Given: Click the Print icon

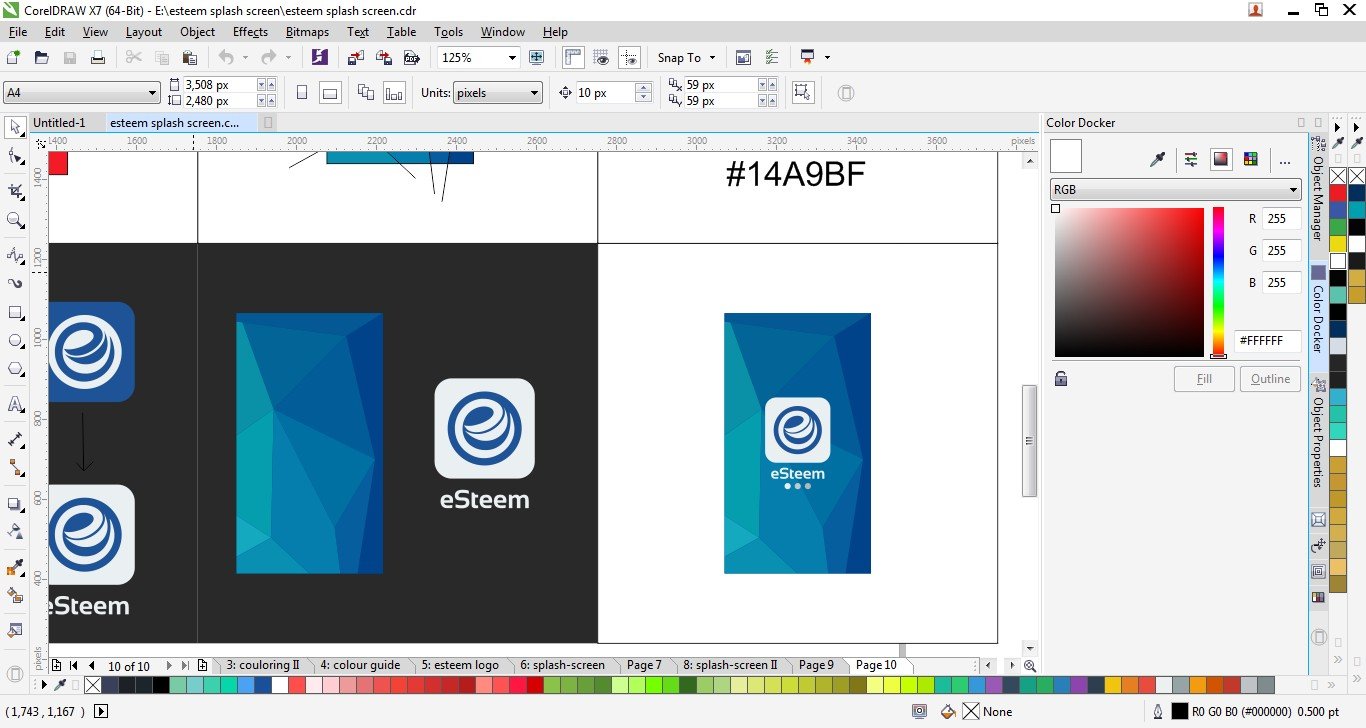Looking at the screenshot, I should (x=98, y=58).
